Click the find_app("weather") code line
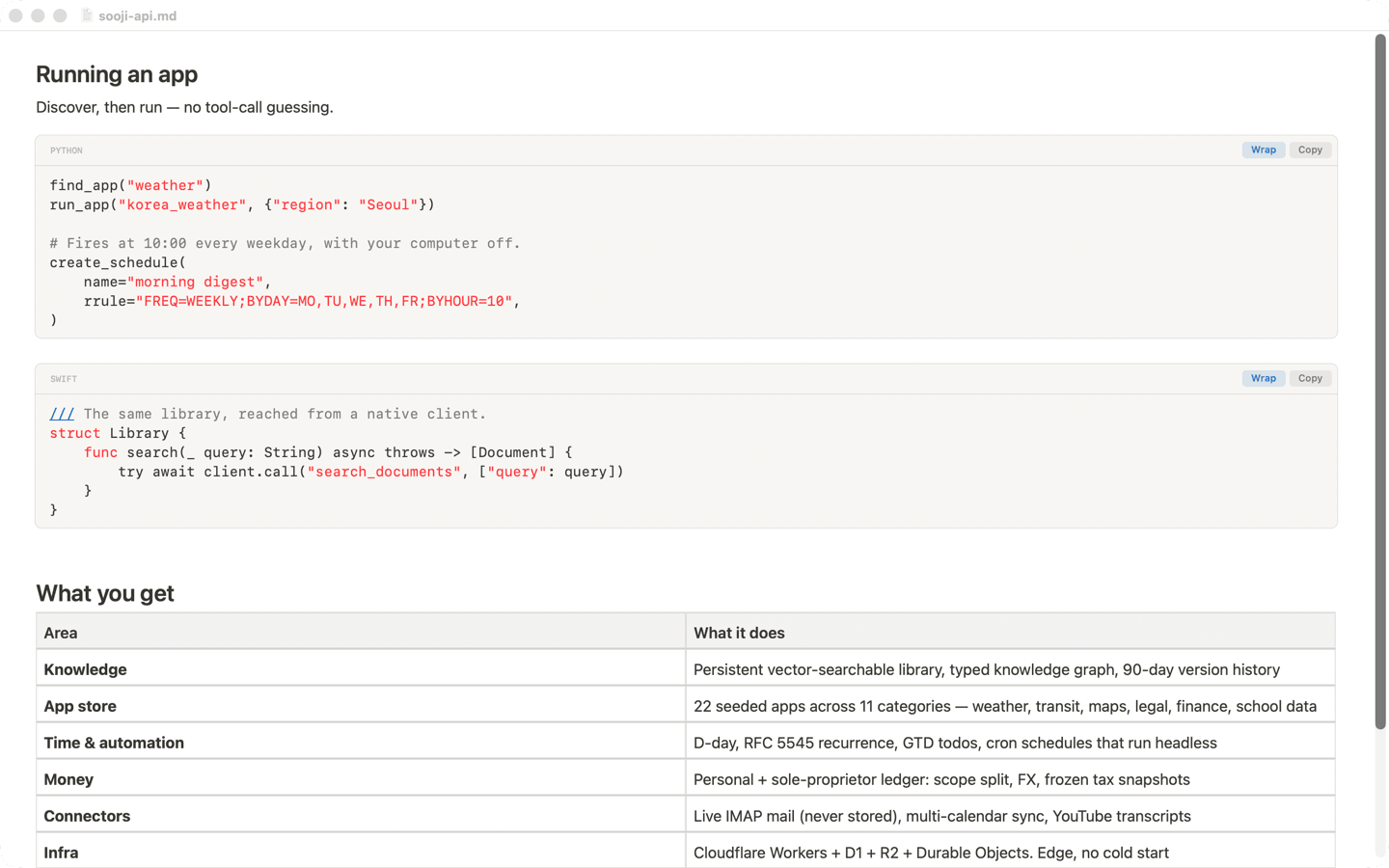The image size is (1389, 868). click(130, 185)
